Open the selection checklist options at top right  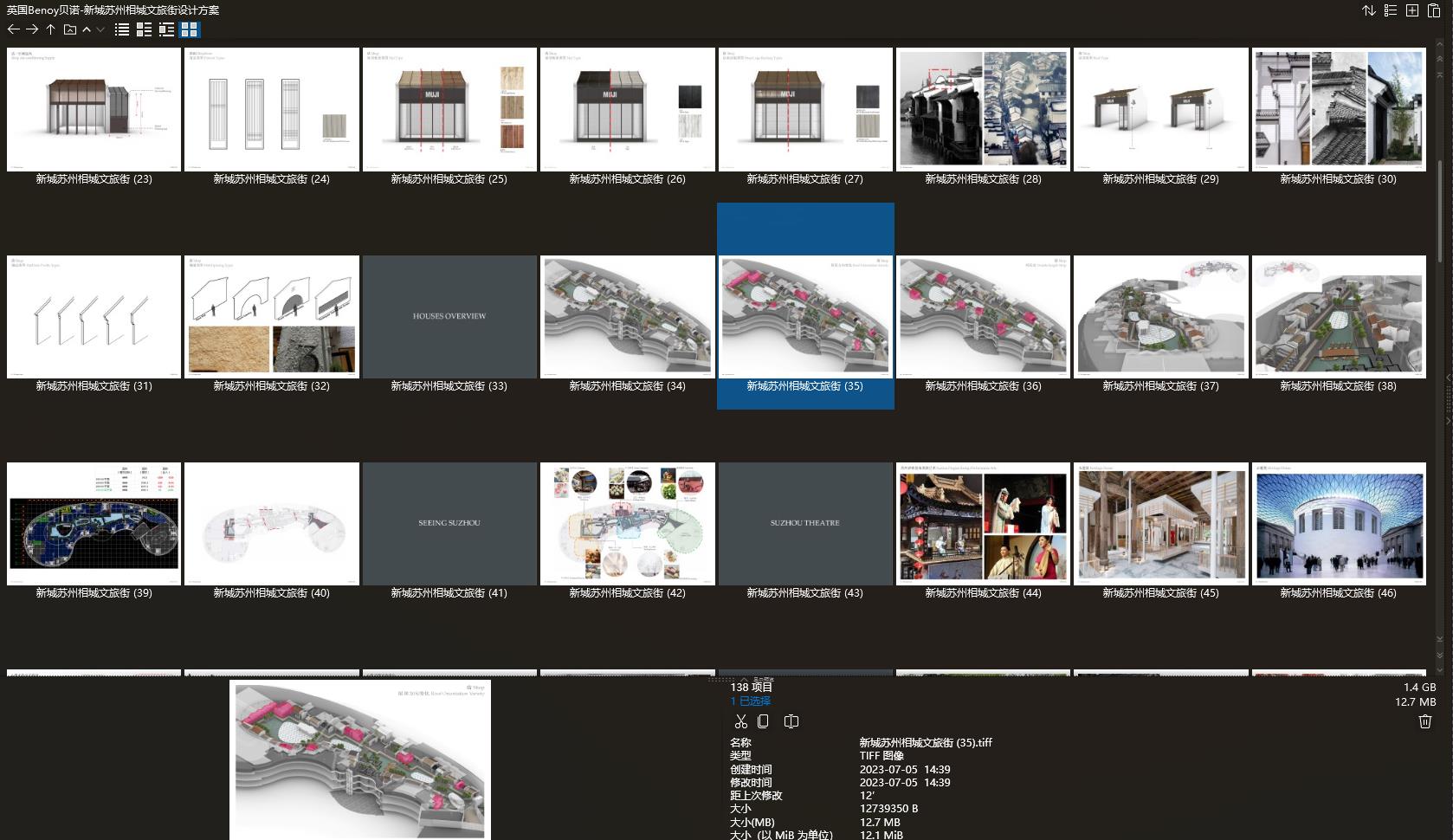pyautogui.click(x=1391, y=10)
